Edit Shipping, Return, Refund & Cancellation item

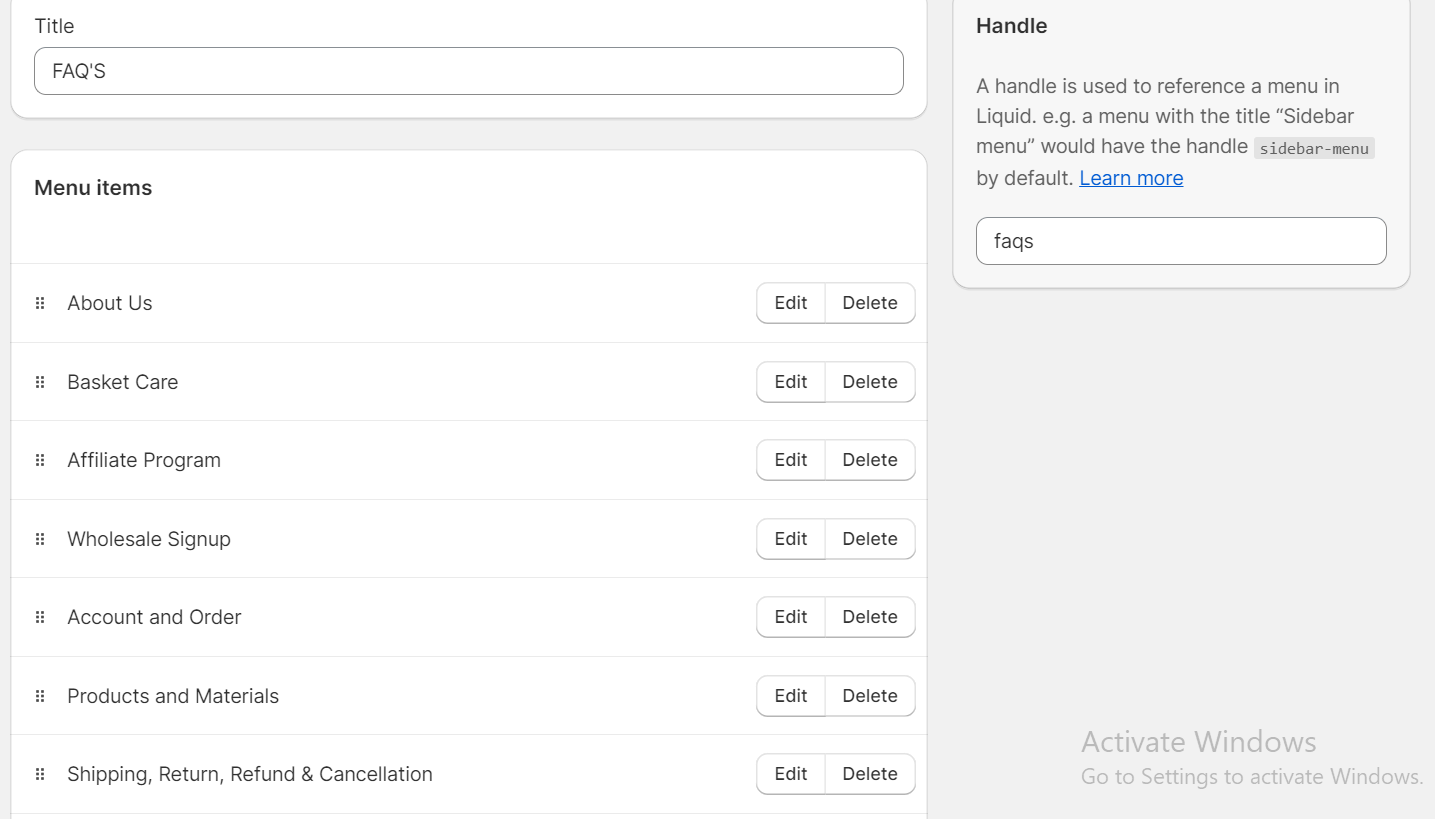tap(790, 774)
